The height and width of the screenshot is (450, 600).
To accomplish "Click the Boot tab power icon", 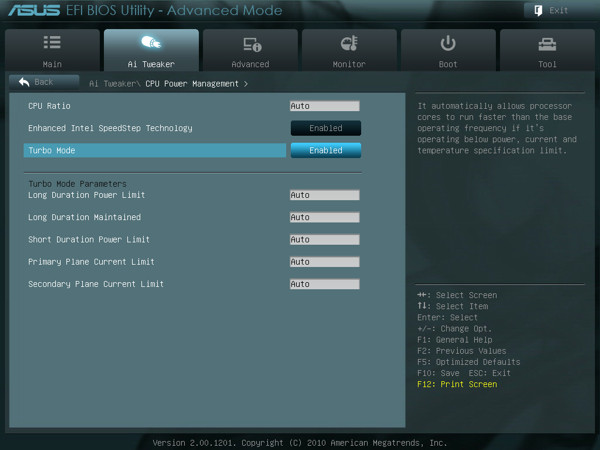I will click(448, 44).
